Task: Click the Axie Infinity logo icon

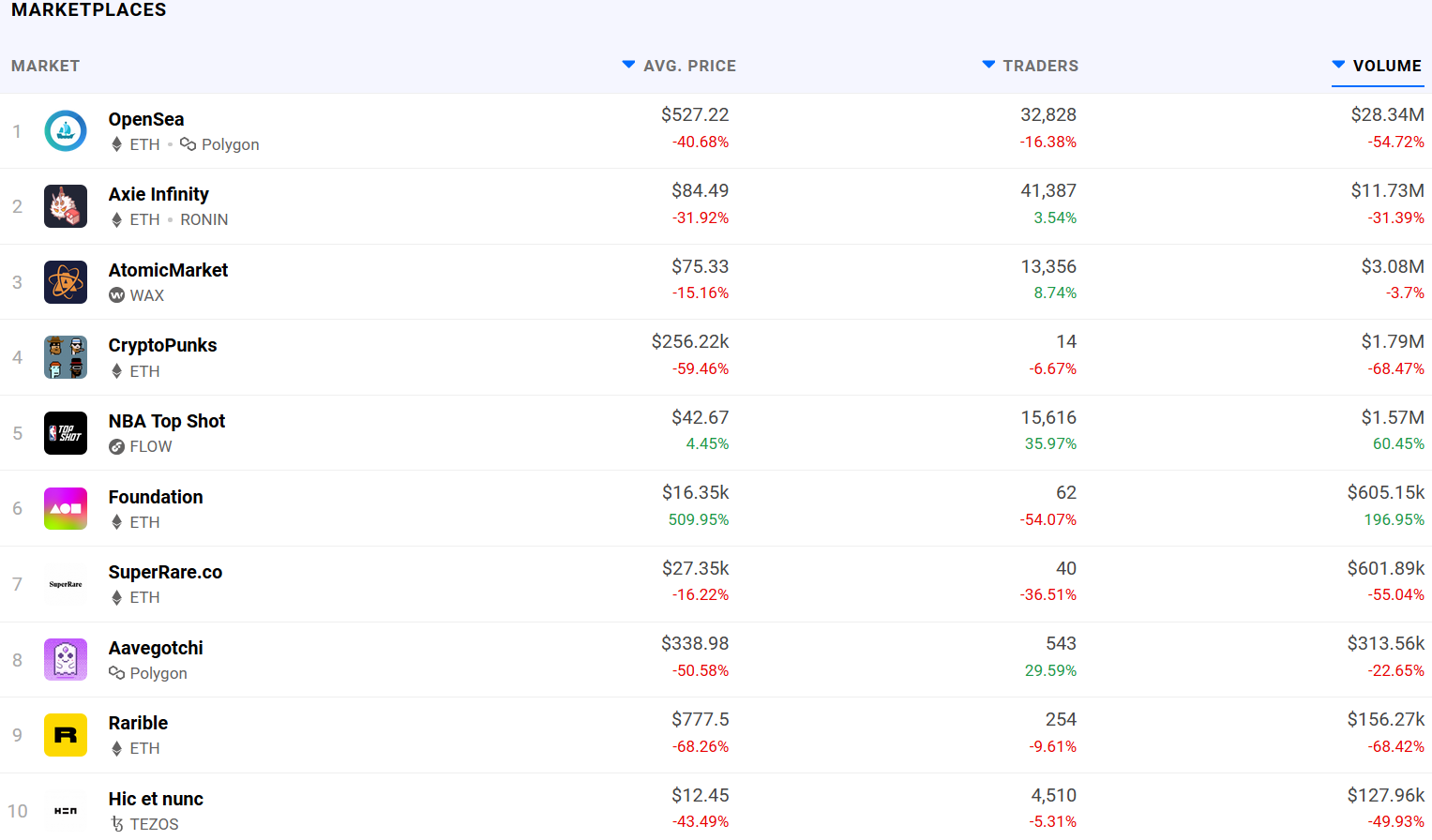Action: pyautogui.click(x=66, y=206)
